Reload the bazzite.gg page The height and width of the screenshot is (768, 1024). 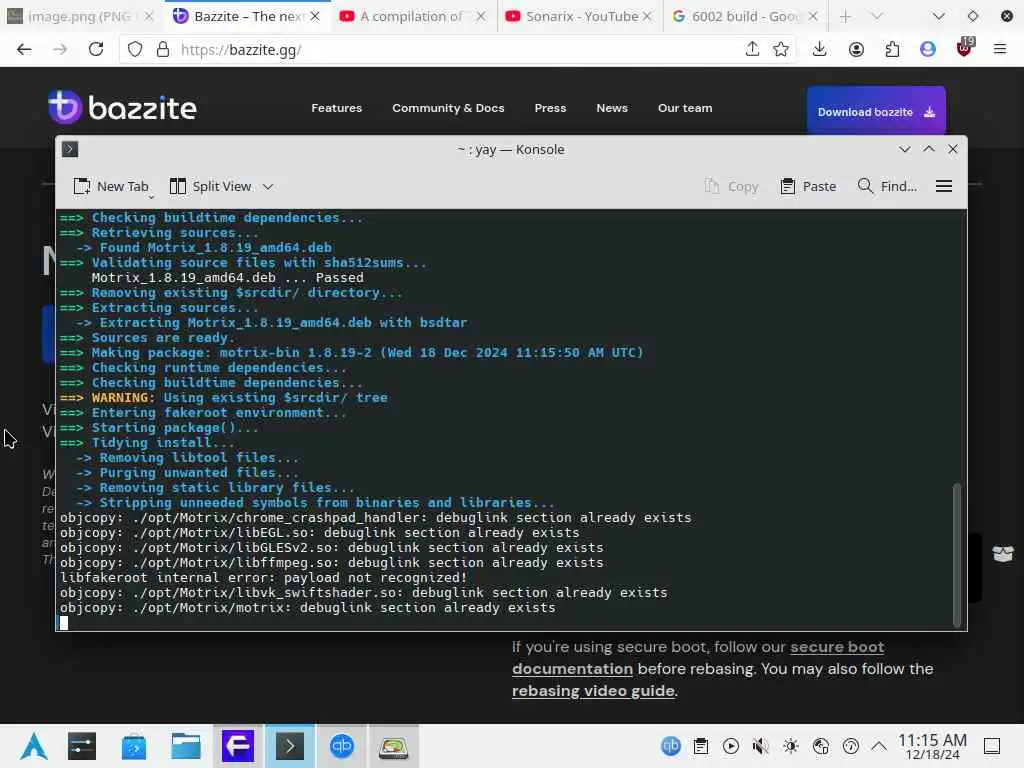click(x=96, y=50)
